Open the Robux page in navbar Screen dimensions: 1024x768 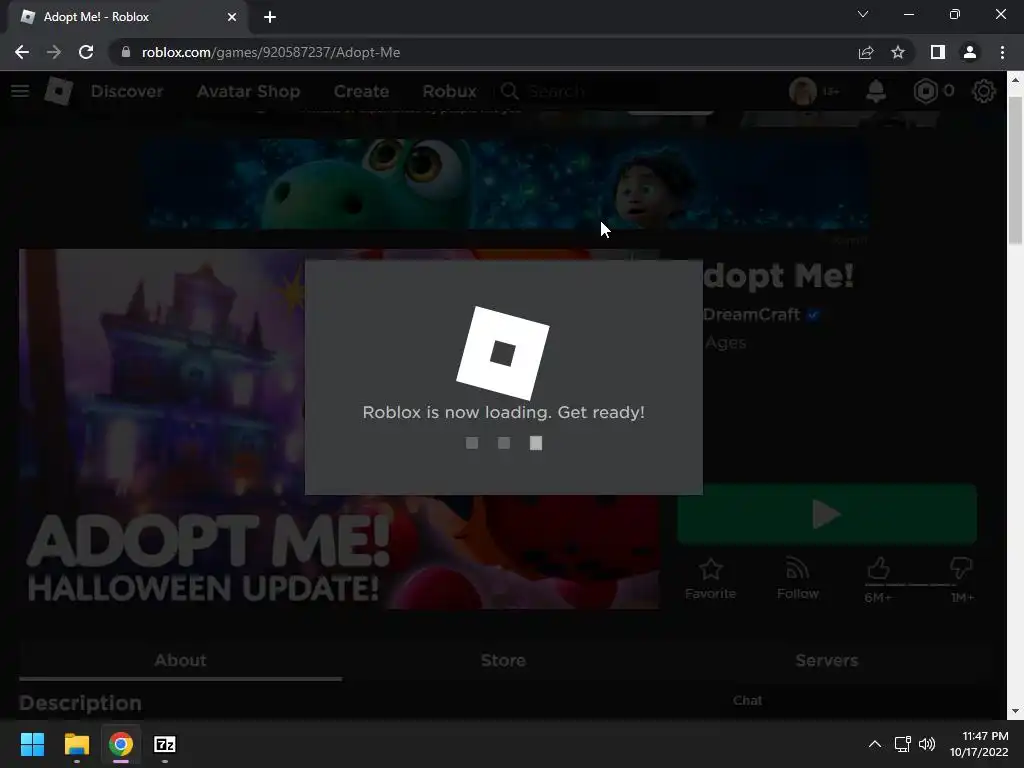click(449, 91)
